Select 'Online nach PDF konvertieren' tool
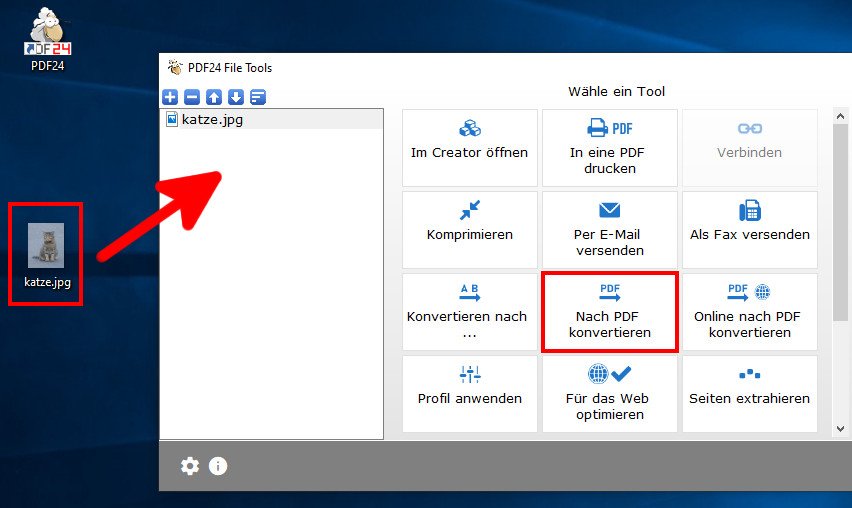The image size is (852, 508). (749, 311)
